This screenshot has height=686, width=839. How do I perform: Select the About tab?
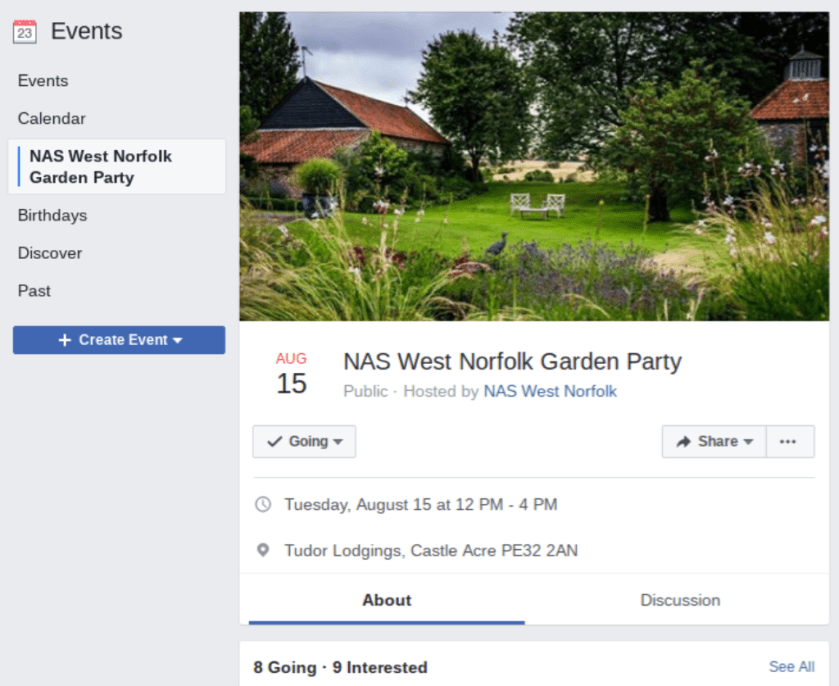(386, 600)
